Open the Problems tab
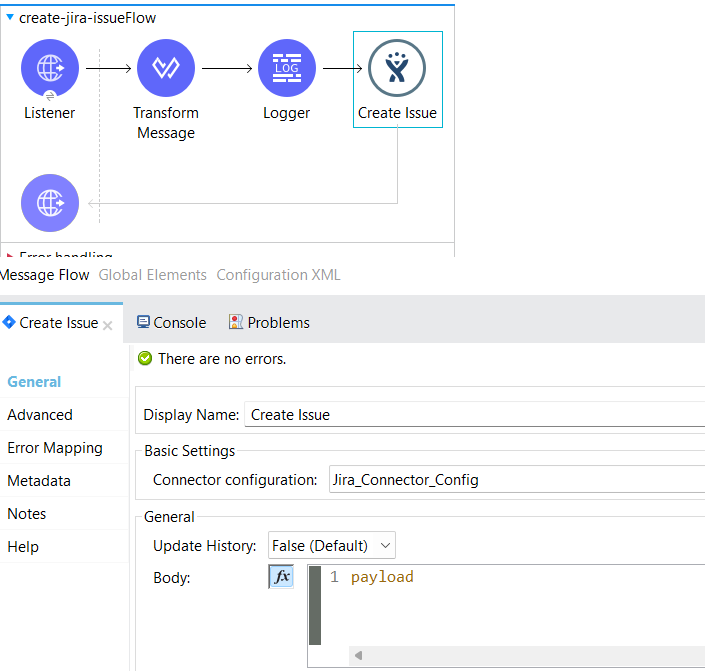 269,323
